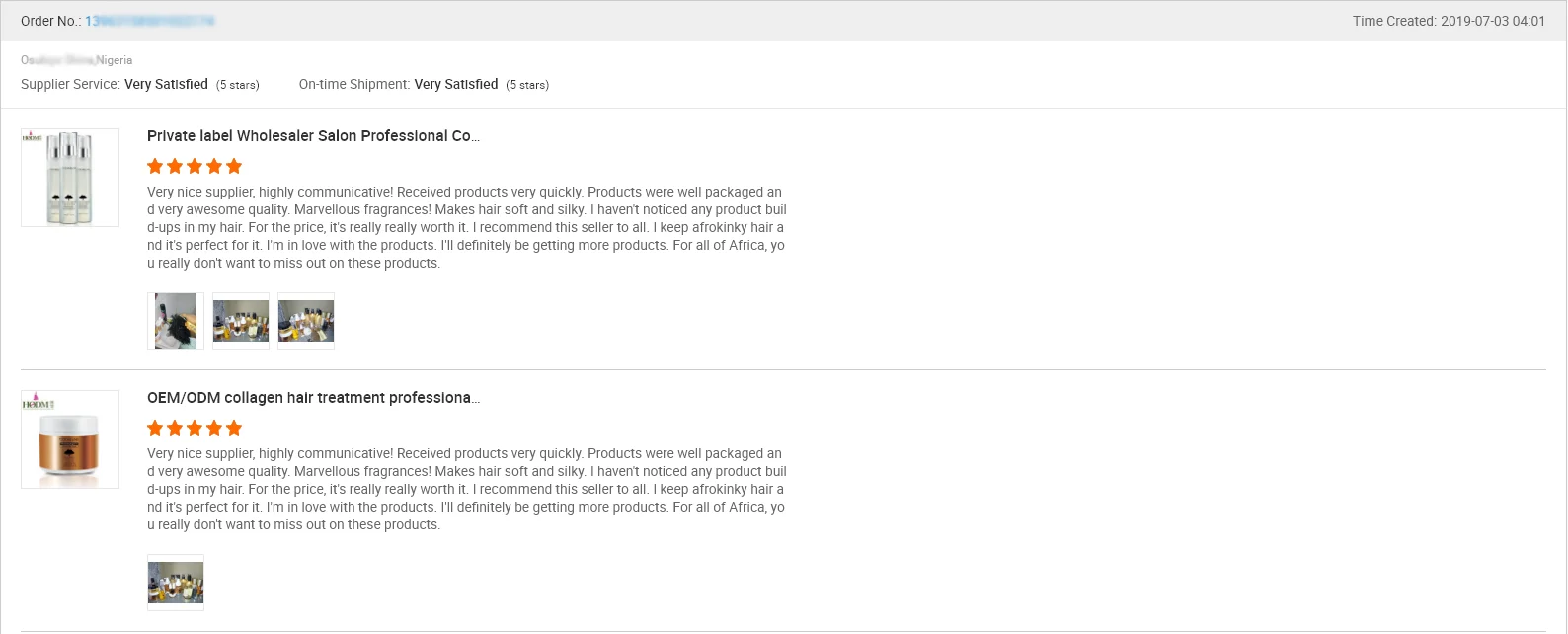The image size is (1568, 634).
Task: Enlarge the second review photo in the first review
Action: [x=241, y=321]
